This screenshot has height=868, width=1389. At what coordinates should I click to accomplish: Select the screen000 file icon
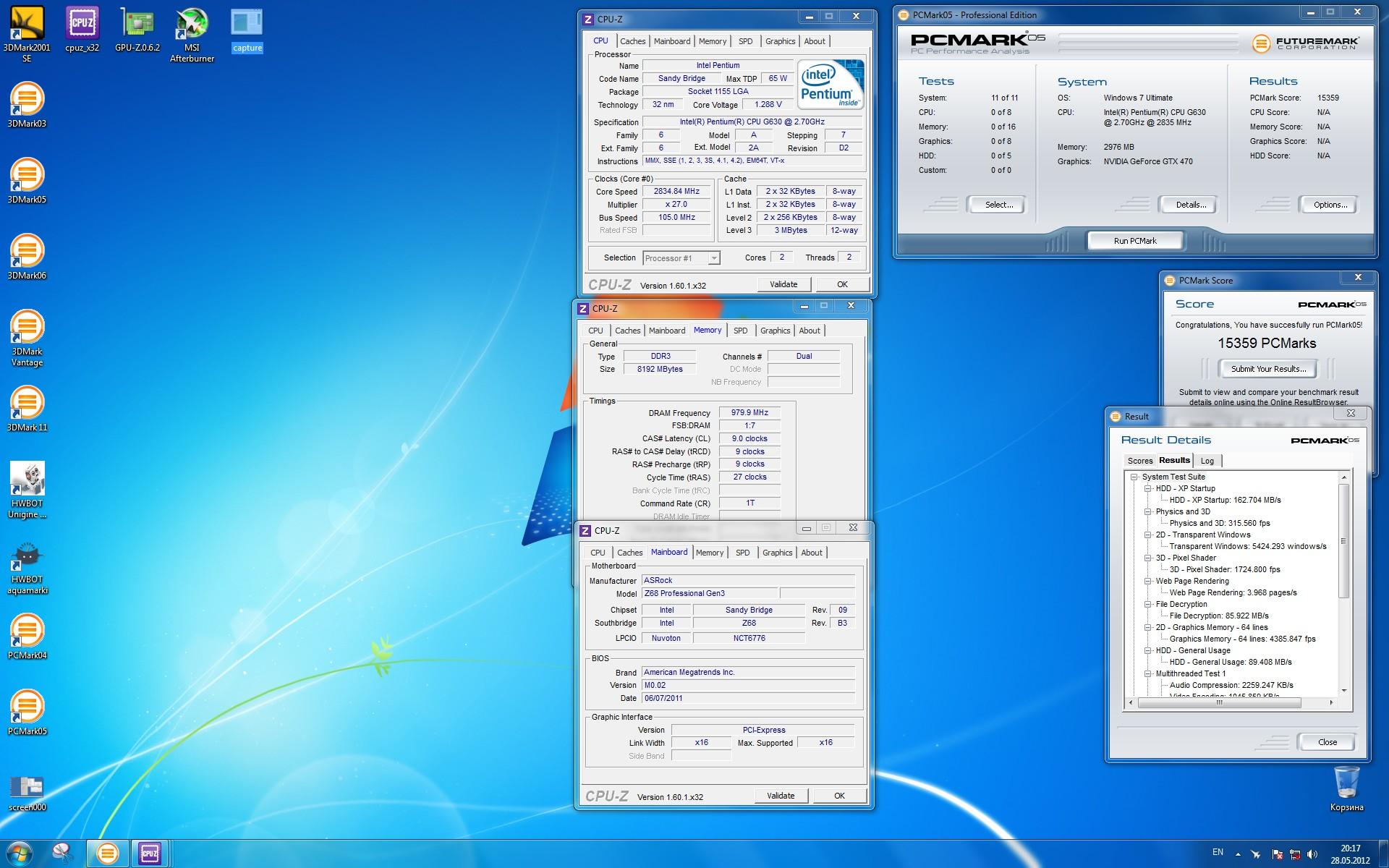pyautogui.click(x=27, y=793)
